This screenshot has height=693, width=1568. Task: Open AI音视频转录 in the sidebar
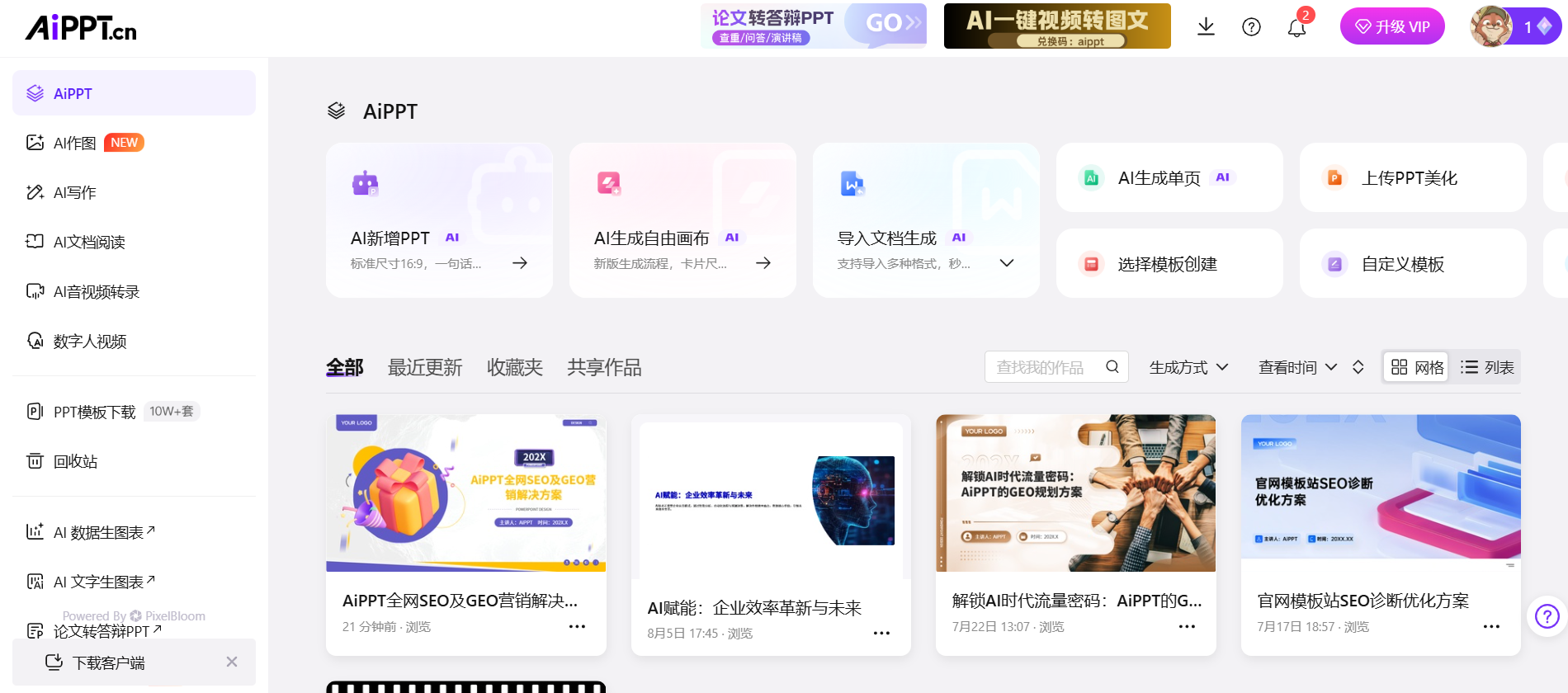pos(134,291)
